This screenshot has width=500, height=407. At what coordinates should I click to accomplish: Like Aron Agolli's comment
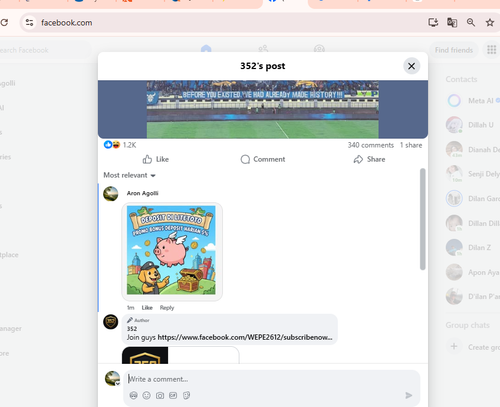[x=147, y=308]
